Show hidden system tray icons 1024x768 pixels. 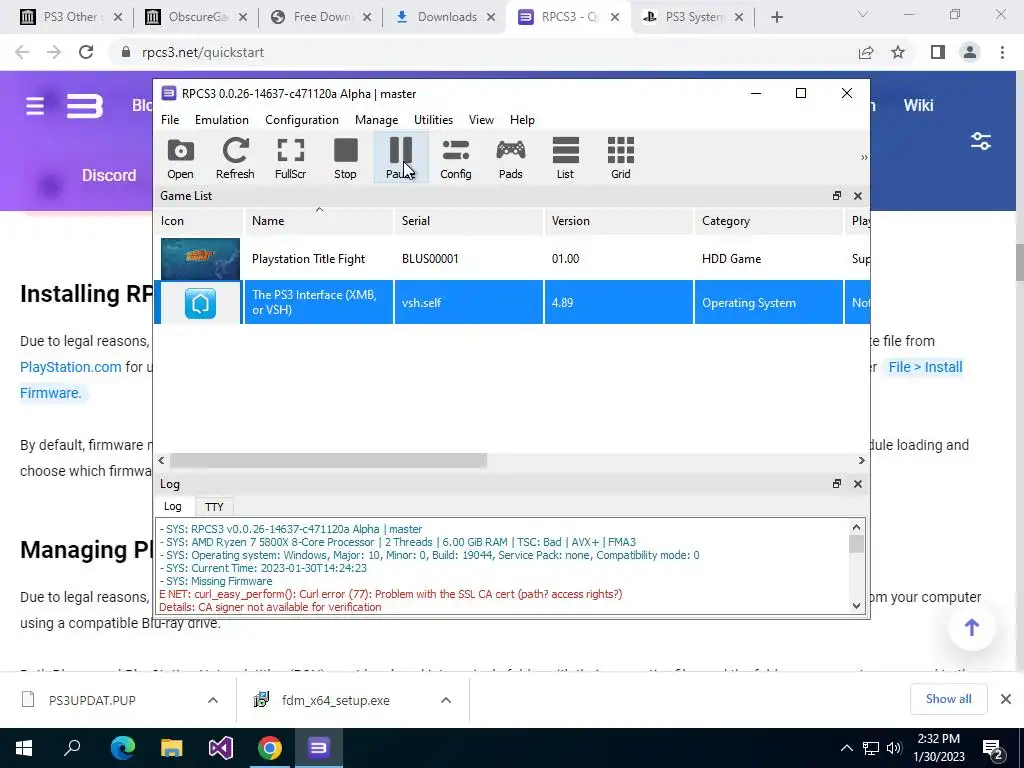point(846,748)
